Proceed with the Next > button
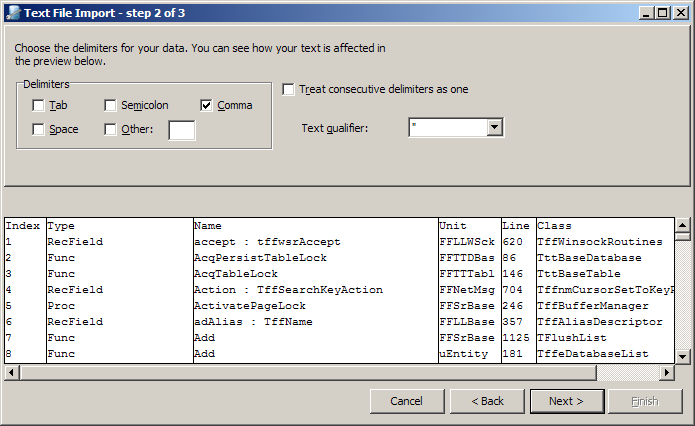The width and height of the screenshot is (695, 426). click(565, 401)
